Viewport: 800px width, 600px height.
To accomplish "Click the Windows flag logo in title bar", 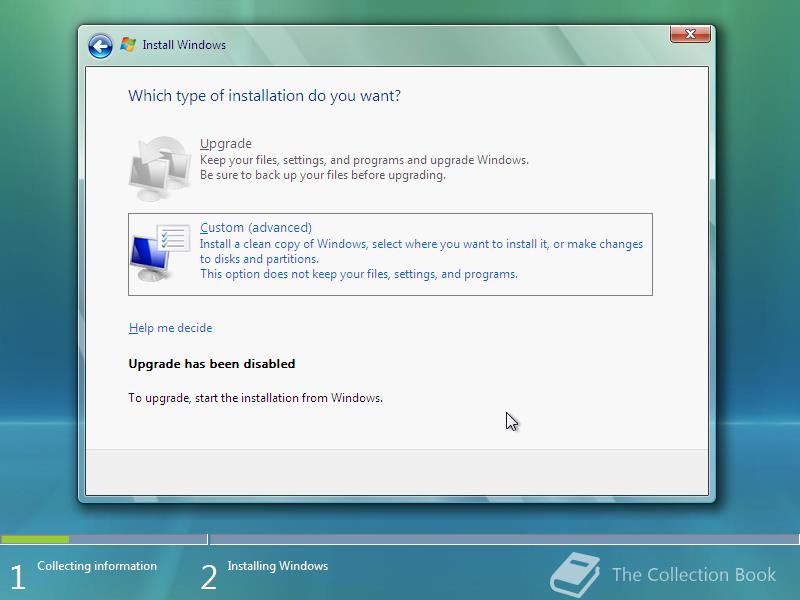I will point(127,44).
